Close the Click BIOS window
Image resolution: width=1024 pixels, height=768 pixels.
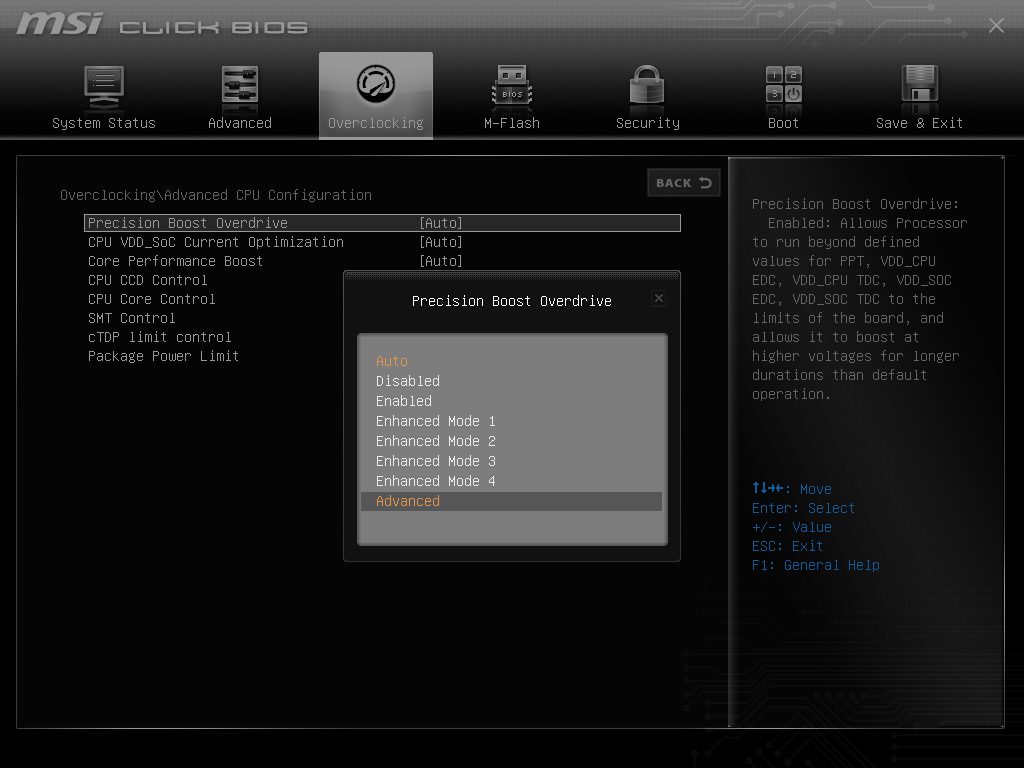996,25
